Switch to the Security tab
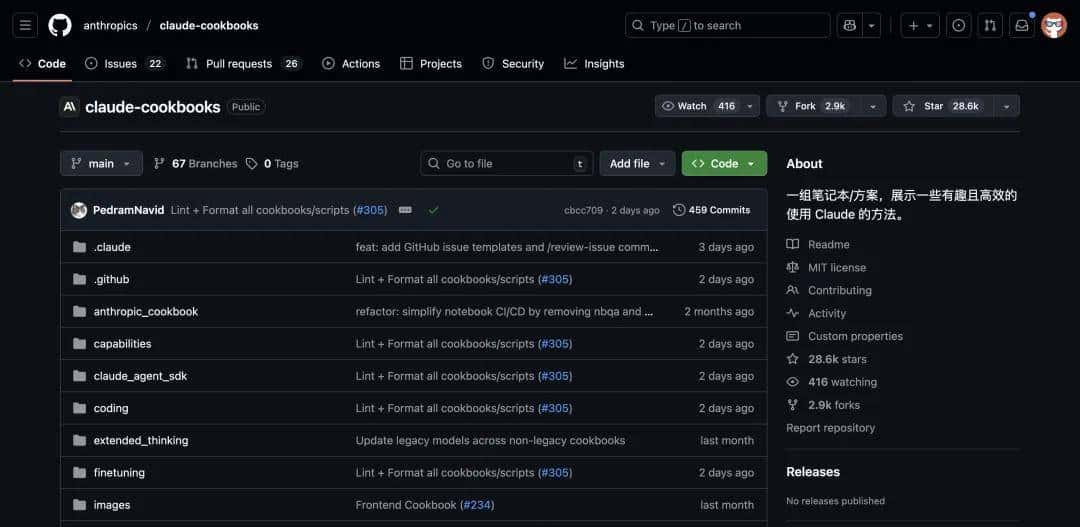 pos(513,63)
